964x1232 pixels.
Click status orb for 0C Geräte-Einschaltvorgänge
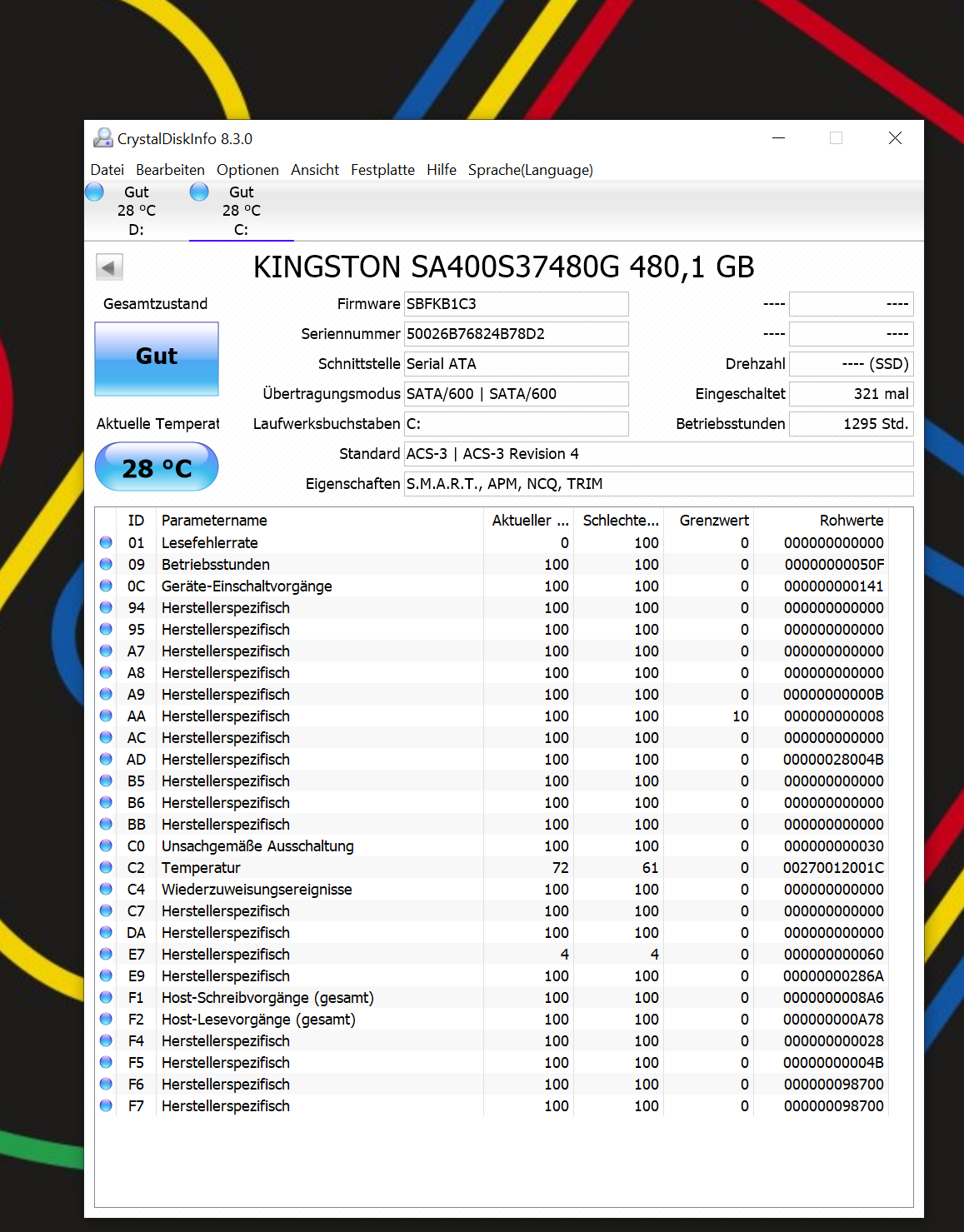pyautogui.click(x=106, y=586)
